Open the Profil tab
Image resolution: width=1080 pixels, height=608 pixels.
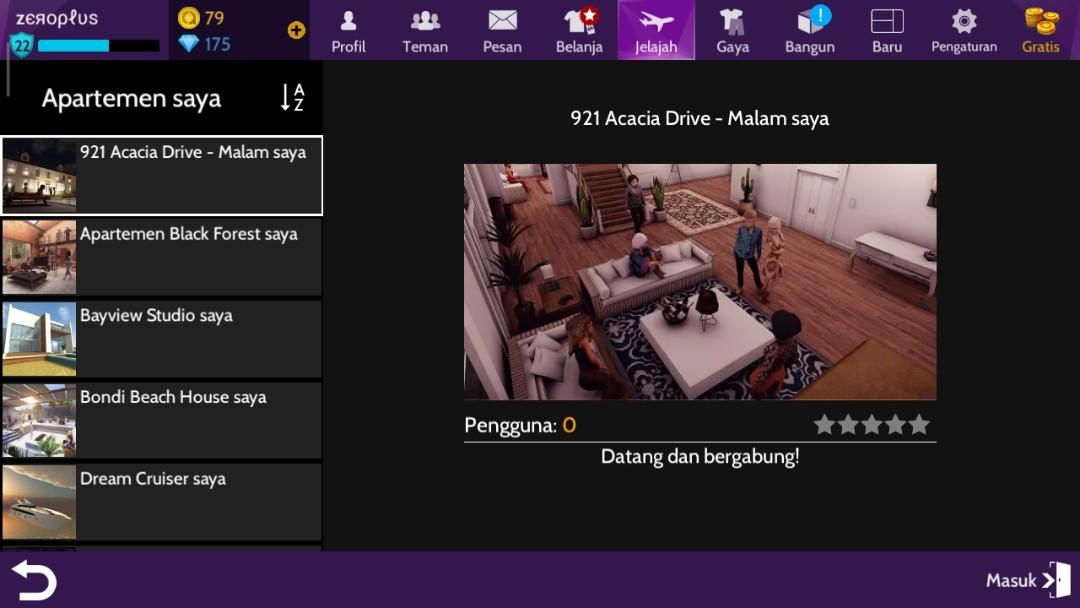pyautogui.click(x=349, y=30)
